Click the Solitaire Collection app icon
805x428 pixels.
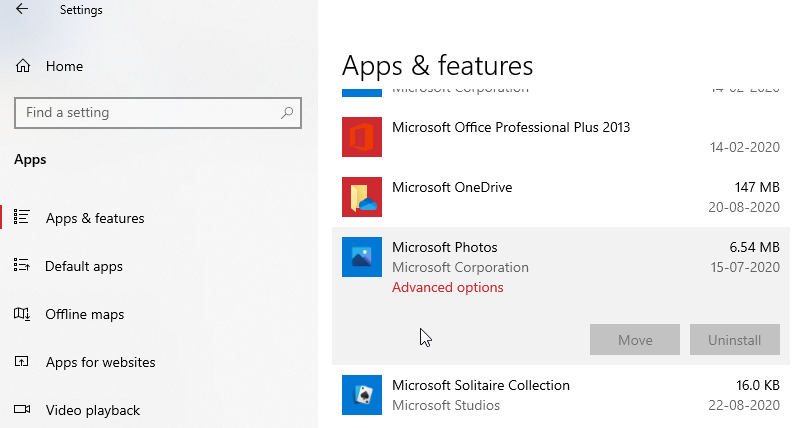(x=362, y=395)
